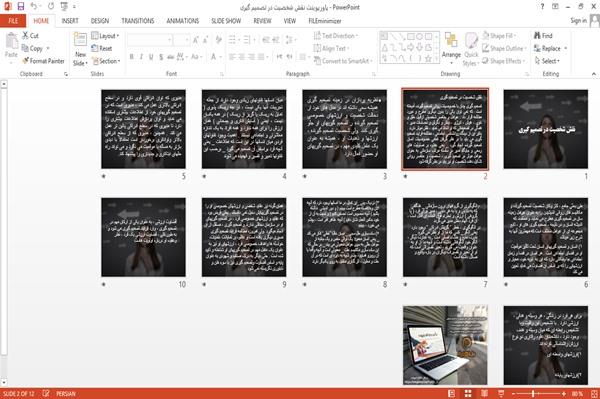Click the Paste clipboard icon

tap(11, 41)
